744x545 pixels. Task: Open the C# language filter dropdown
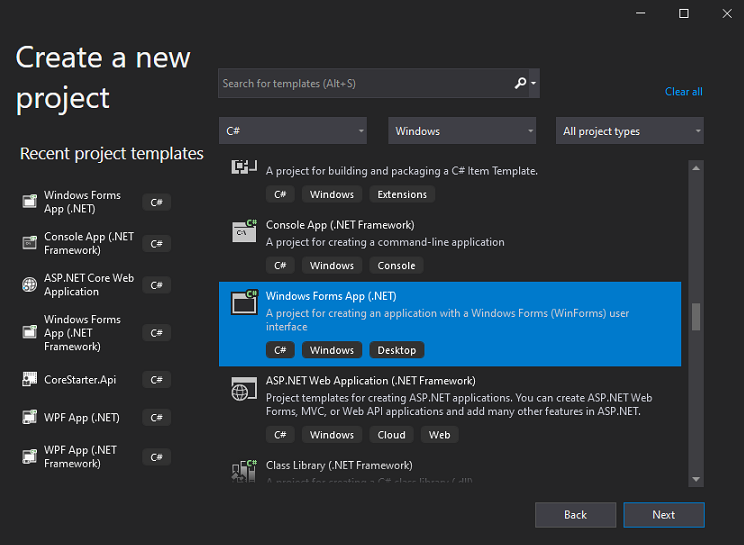click(x=293, y=131)
